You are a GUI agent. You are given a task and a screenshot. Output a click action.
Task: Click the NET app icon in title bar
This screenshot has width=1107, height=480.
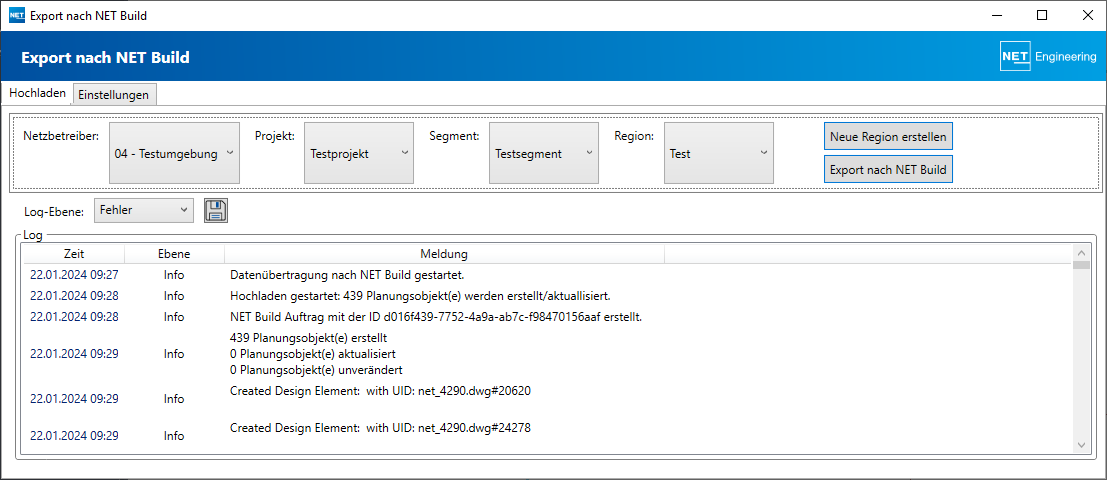pos(17,15)
